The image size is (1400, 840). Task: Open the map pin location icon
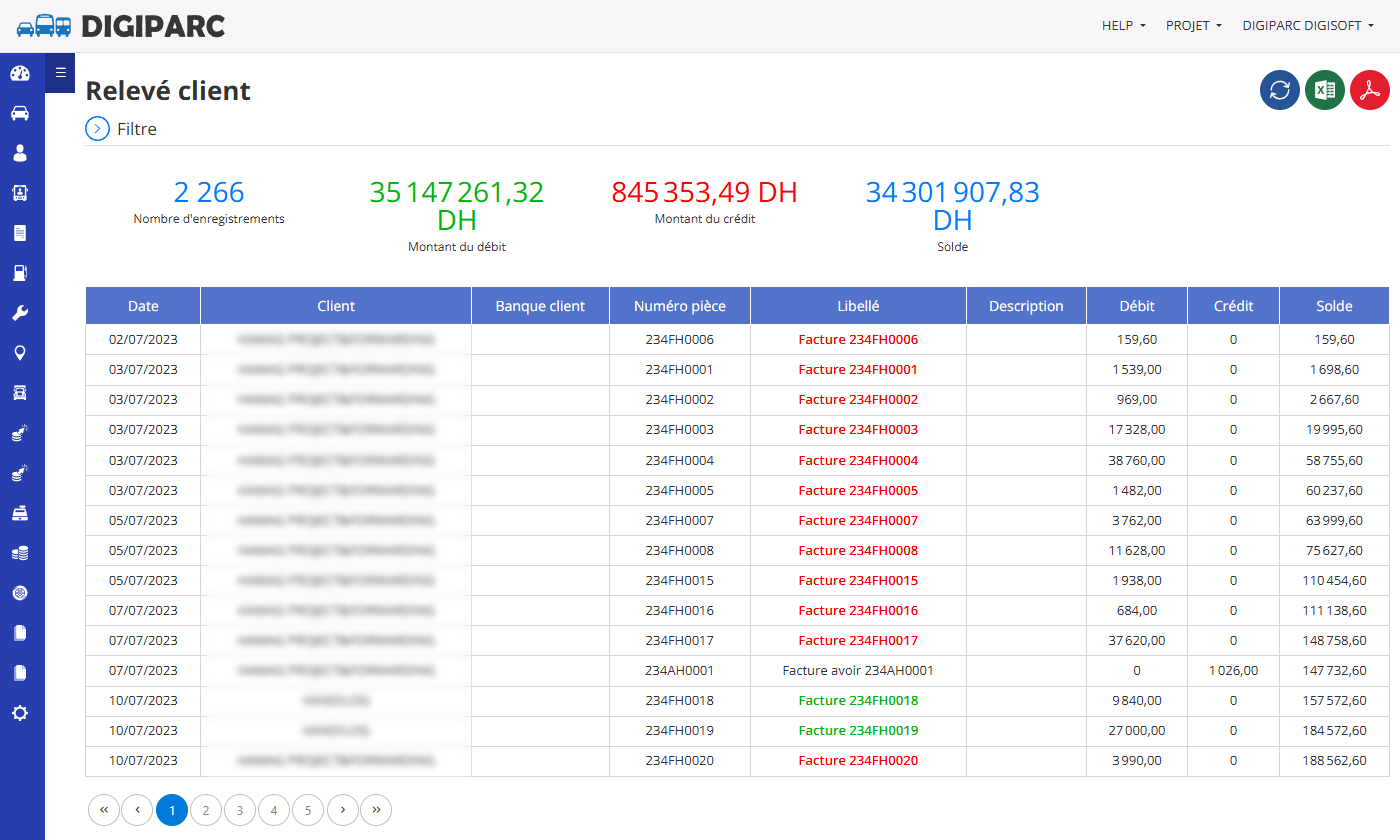tap(20, 353)
